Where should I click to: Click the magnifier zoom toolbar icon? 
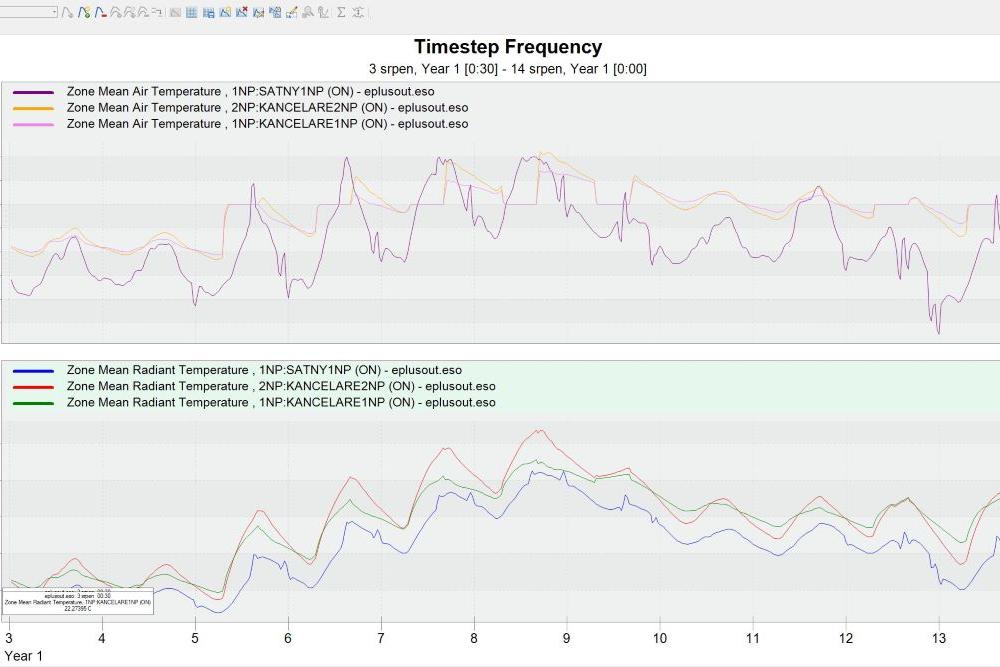tap(307, 13)
